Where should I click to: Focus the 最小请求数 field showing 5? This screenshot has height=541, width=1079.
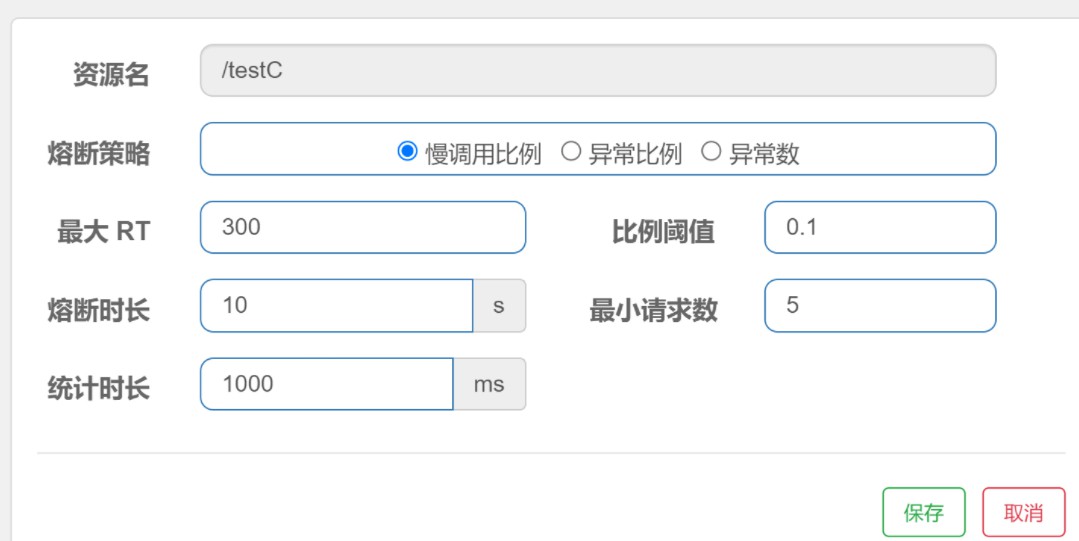point(880,306)
